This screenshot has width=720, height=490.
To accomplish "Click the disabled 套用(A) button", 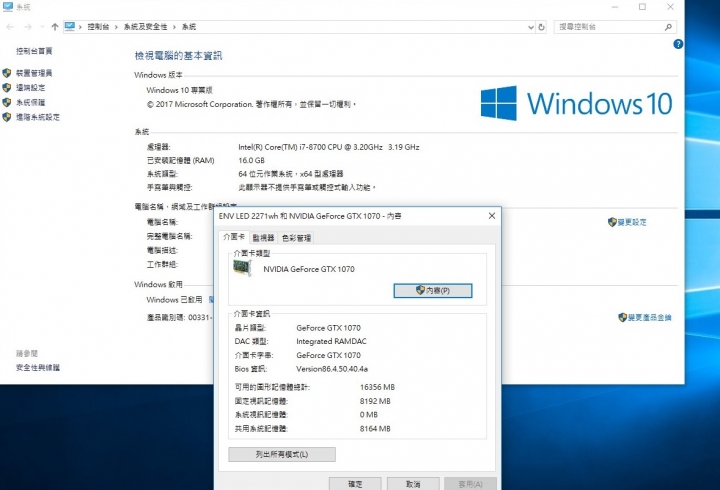I will click(x=470, y=484).
